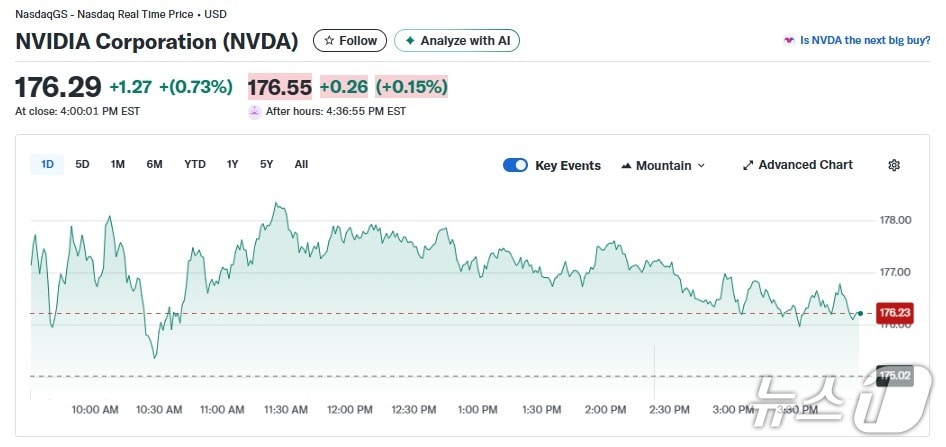
Task: Open chart settings gear icon
Action: (x=894, y=165)
